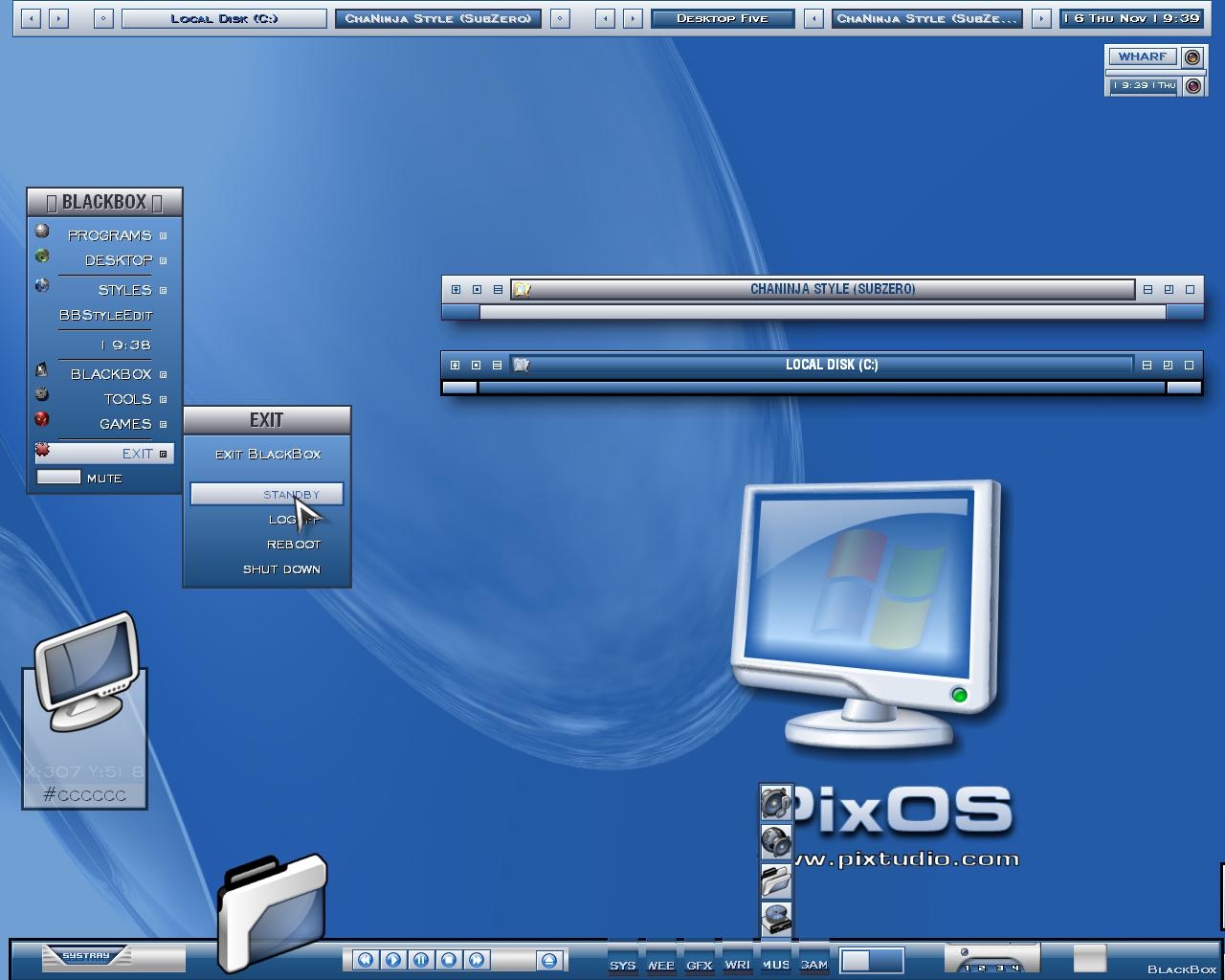Expand the DESKTOP submenu arrow
The width and height of the screenshot is (1225, 980).
coord(163,260)
